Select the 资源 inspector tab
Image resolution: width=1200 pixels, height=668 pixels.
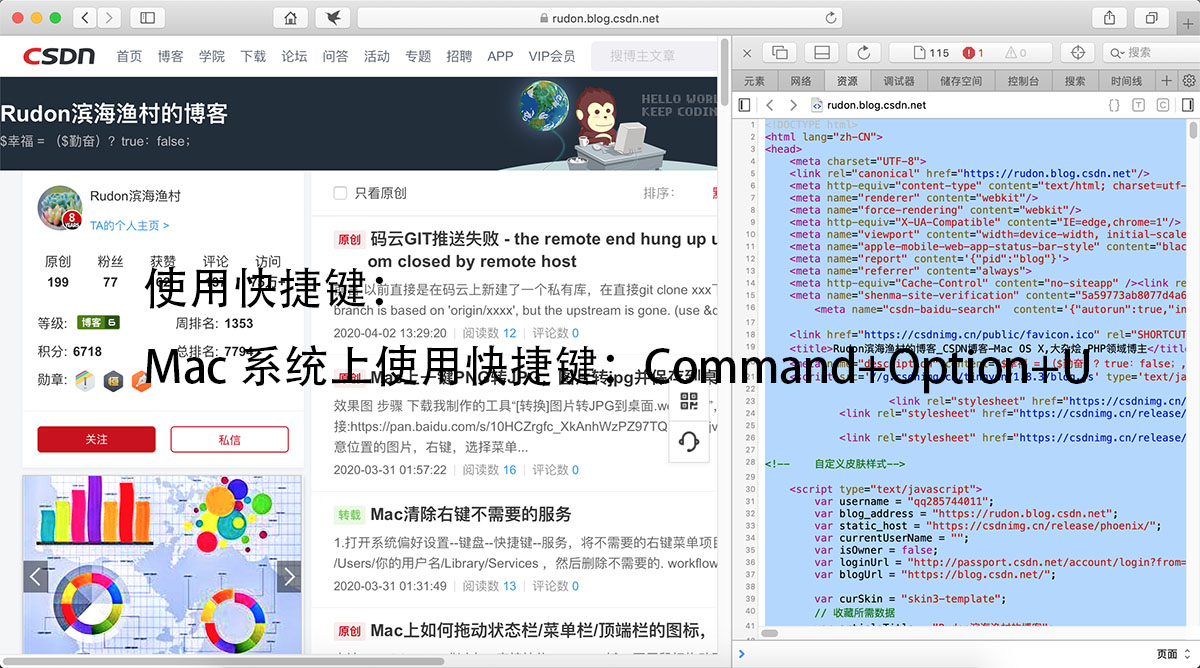pyautogui.click(x=847, y=81)
